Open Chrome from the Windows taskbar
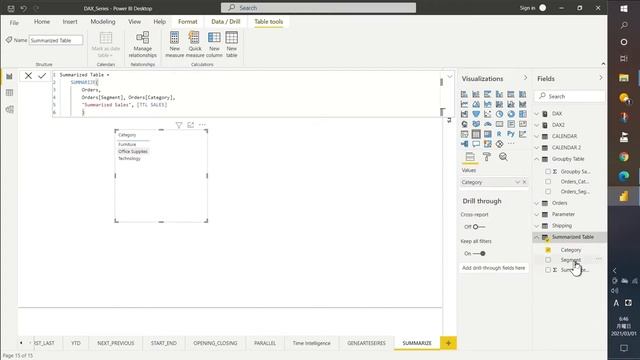 pyautogui.click(x=624, y=157)
